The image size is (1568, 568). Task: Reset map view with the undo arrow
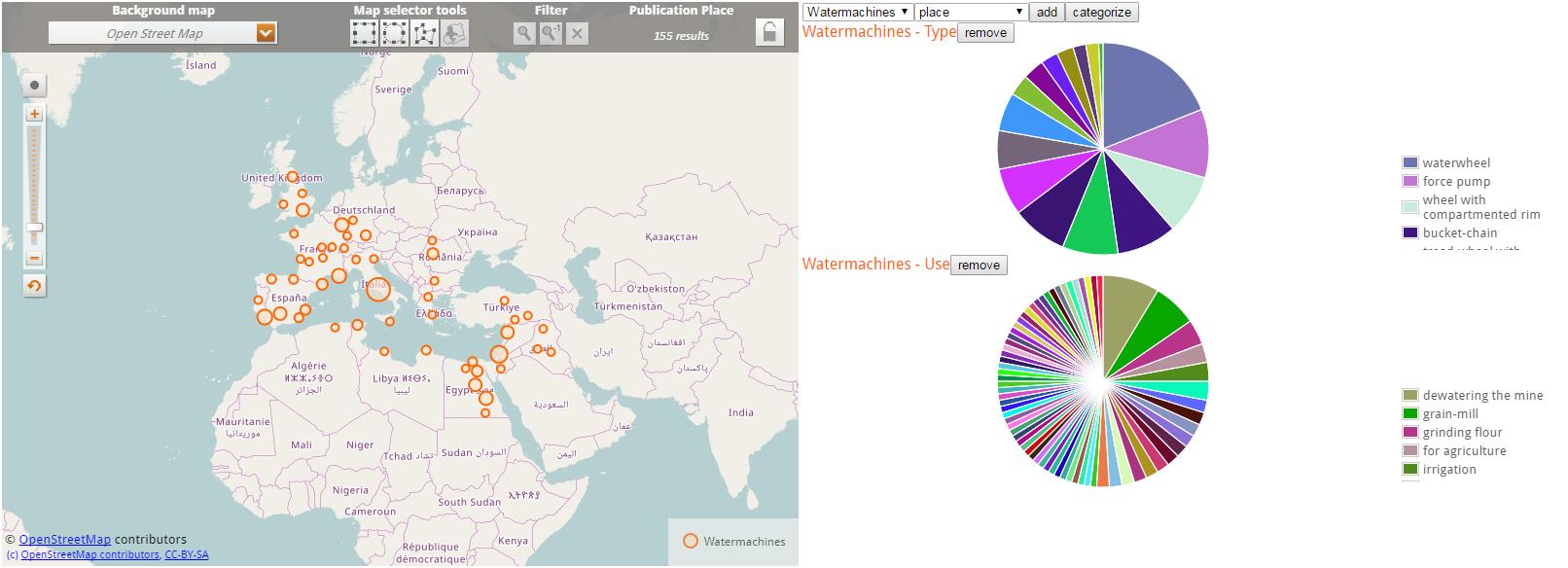tap(34, 286)
